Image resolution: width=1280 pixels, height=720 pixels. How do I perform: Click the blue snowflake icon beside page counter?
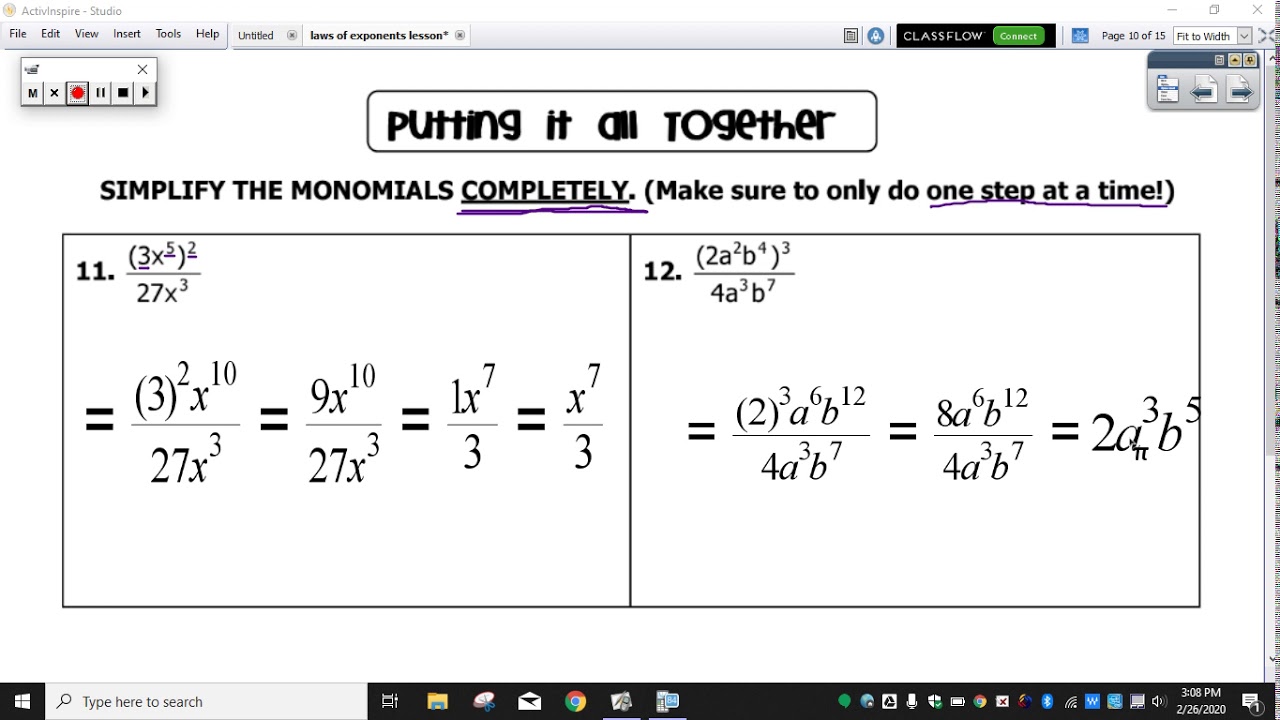(1080, 36)
